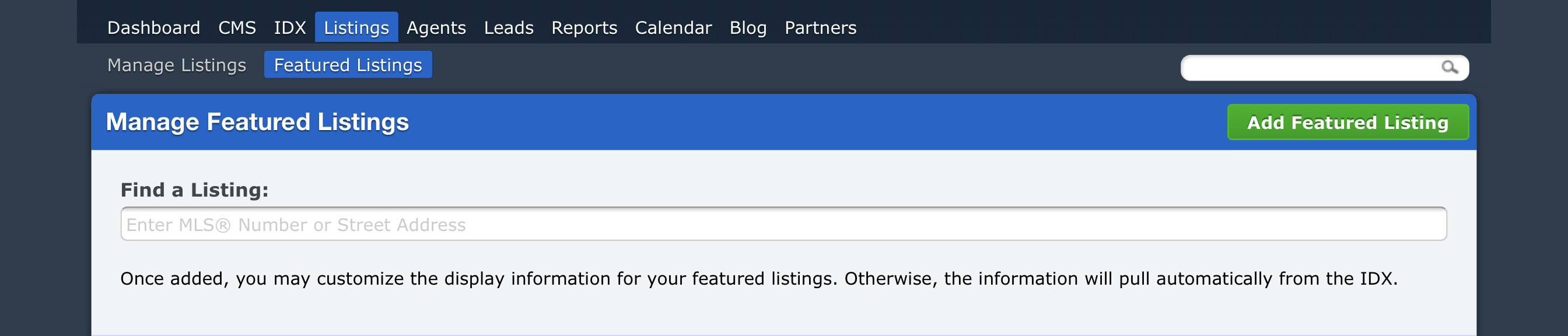Select the Listings navigation tab
Screen dimensions: 1568x336
point(356,28)
